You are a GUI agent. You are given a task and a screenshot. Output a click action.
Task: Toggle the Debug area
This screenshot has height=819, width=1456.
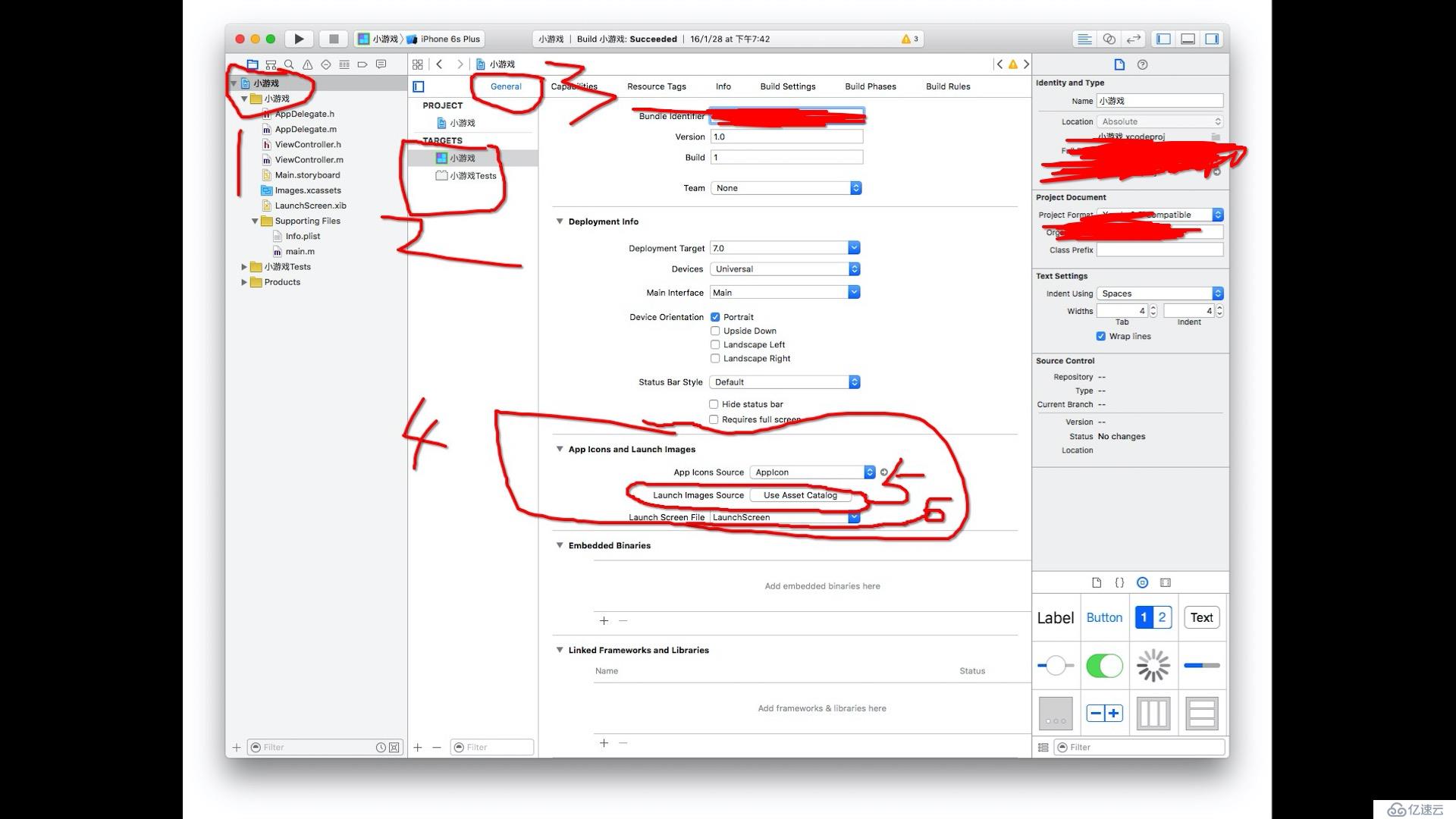point(1188,39)
